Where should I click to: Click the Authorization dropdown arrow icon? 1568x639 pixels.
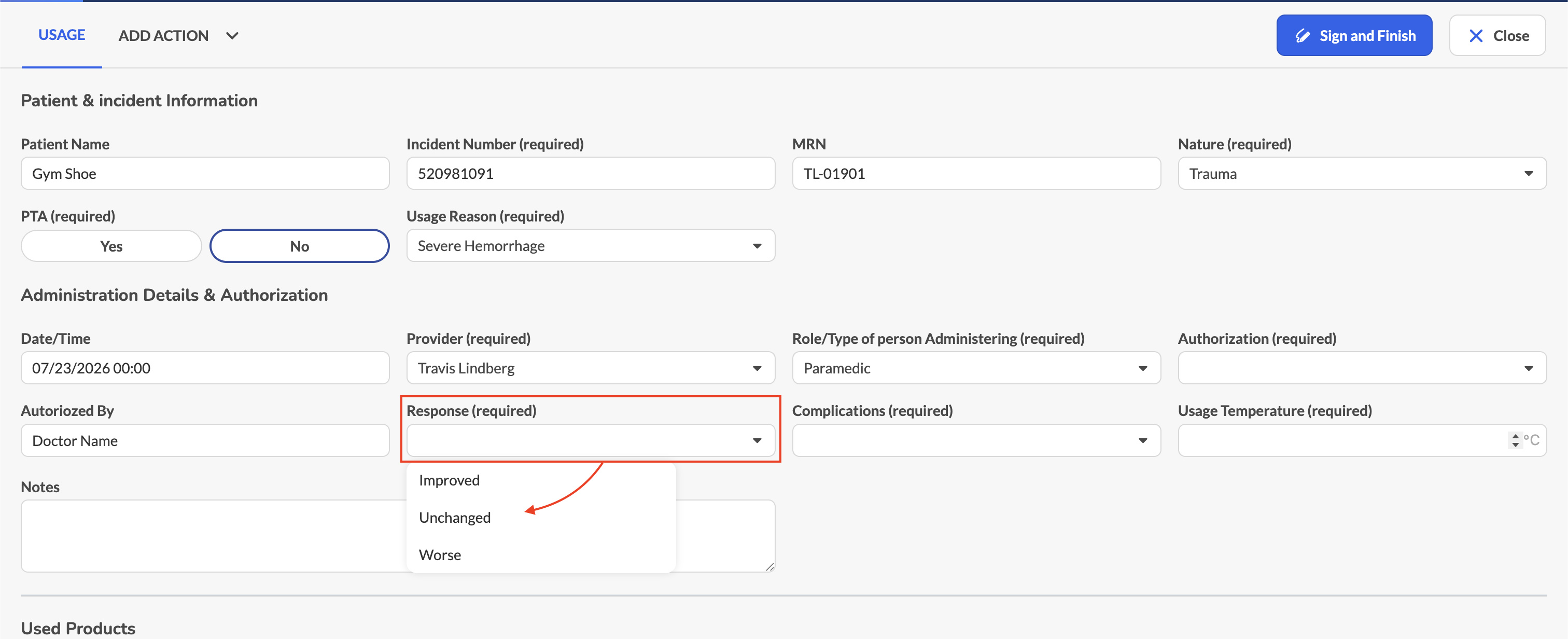pos(1529,369)
